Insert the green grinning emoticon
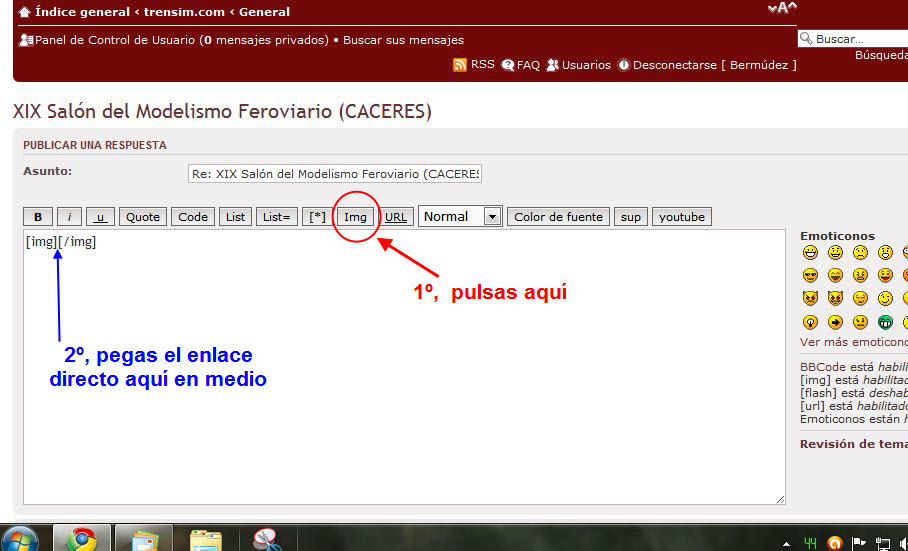 pyautogui.click(x=885, y=322)
